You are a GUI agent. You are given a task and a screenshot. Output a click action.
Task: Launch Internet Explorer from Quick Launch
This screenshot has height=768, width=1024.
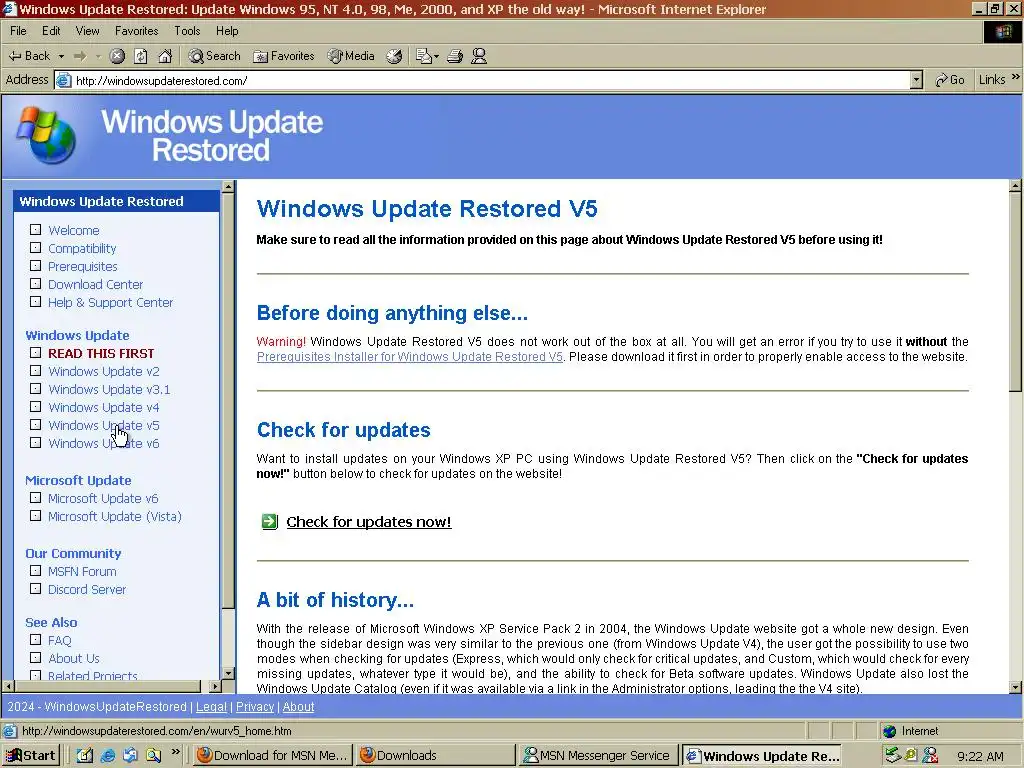[x=108, y=756]
